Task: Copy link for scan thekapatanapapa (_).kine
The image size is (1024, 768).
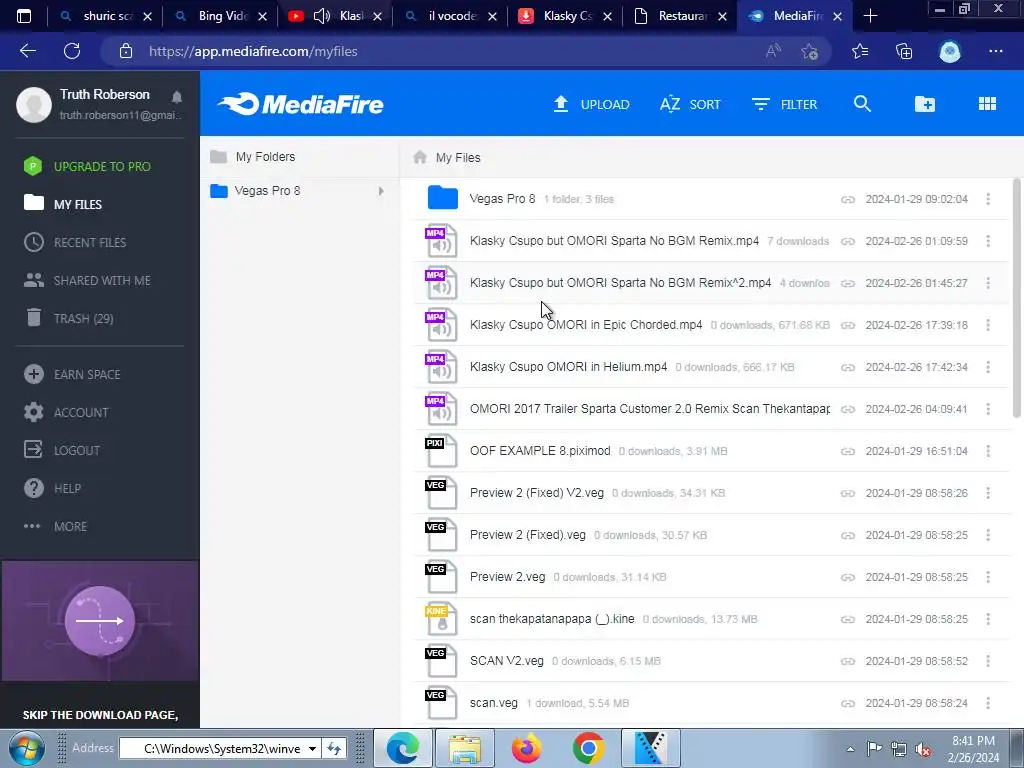Action: (848, 619)
